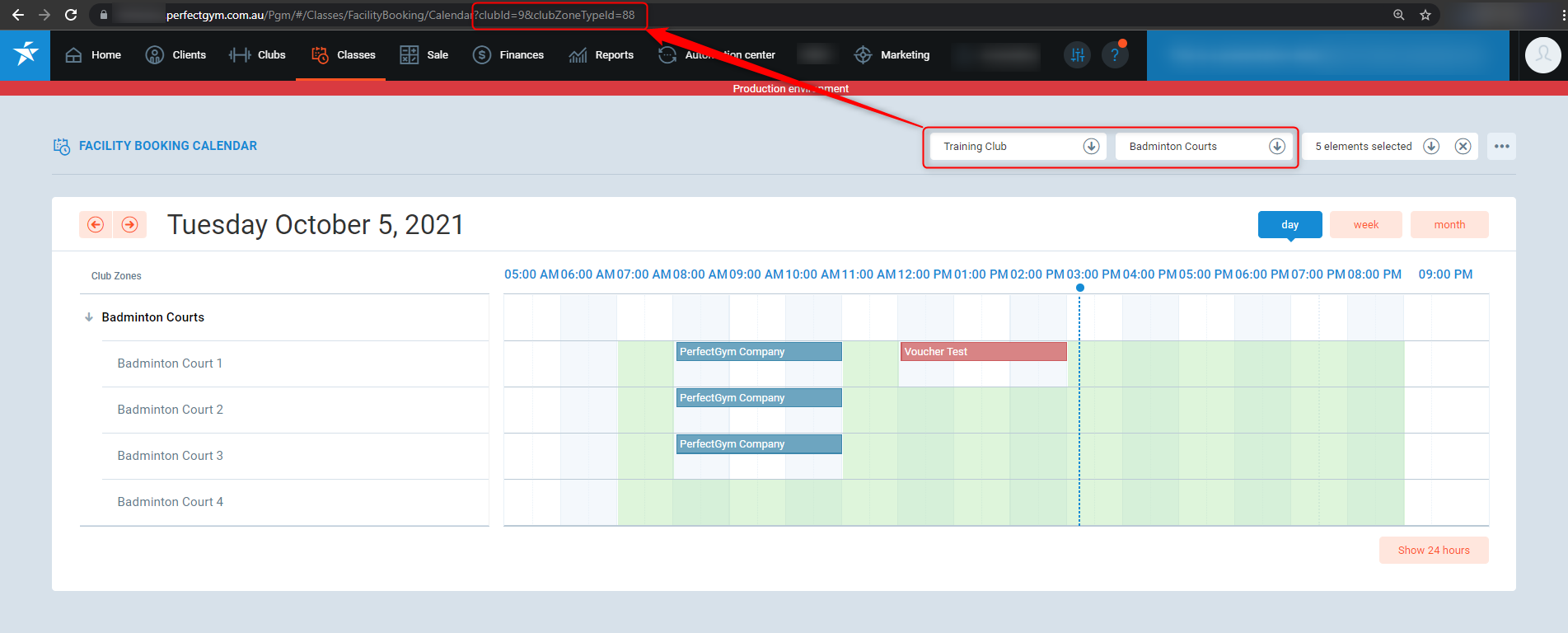
Task: Bookmark page with browser star icon
Action: 1425,15
